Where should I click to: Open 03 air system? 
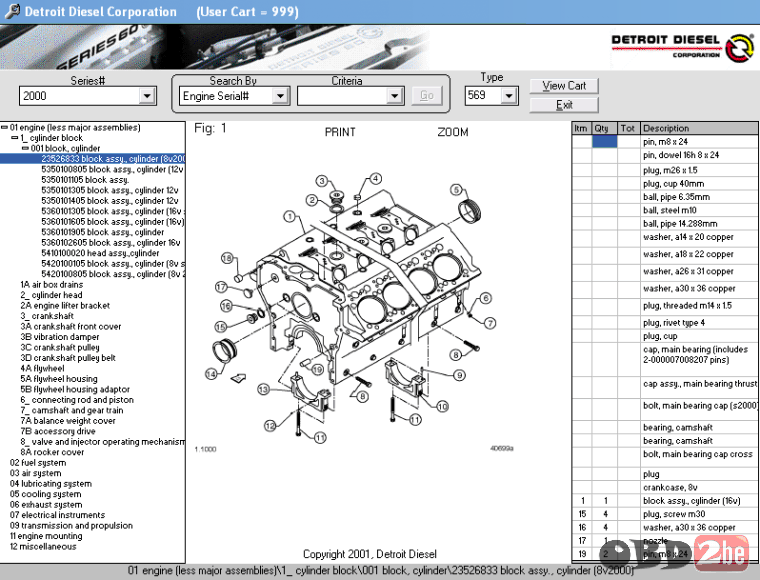point(36,473)
